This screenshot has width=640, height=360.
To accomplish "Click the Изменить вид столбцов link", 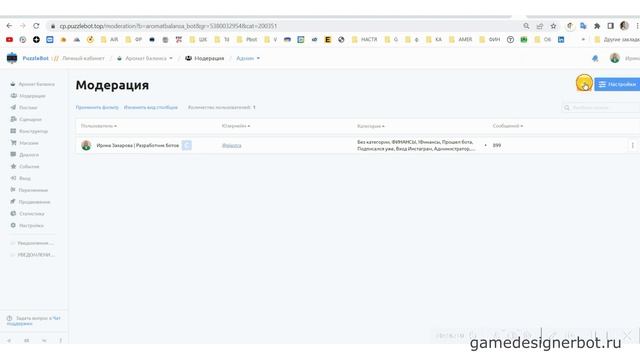I will pyautogui.click(x=151, y=107).
